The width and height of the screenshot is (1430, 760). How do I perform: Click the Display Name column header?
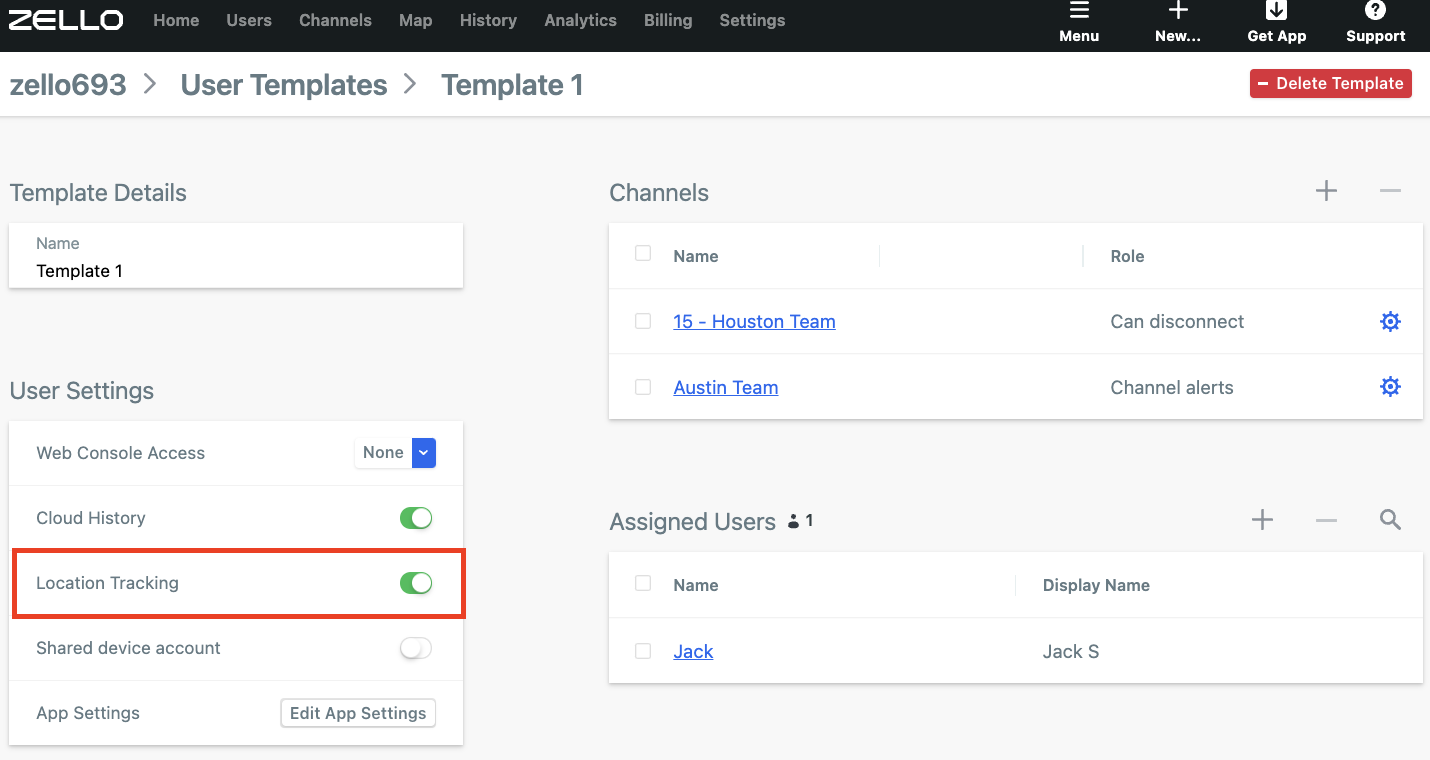(1096, 585)
